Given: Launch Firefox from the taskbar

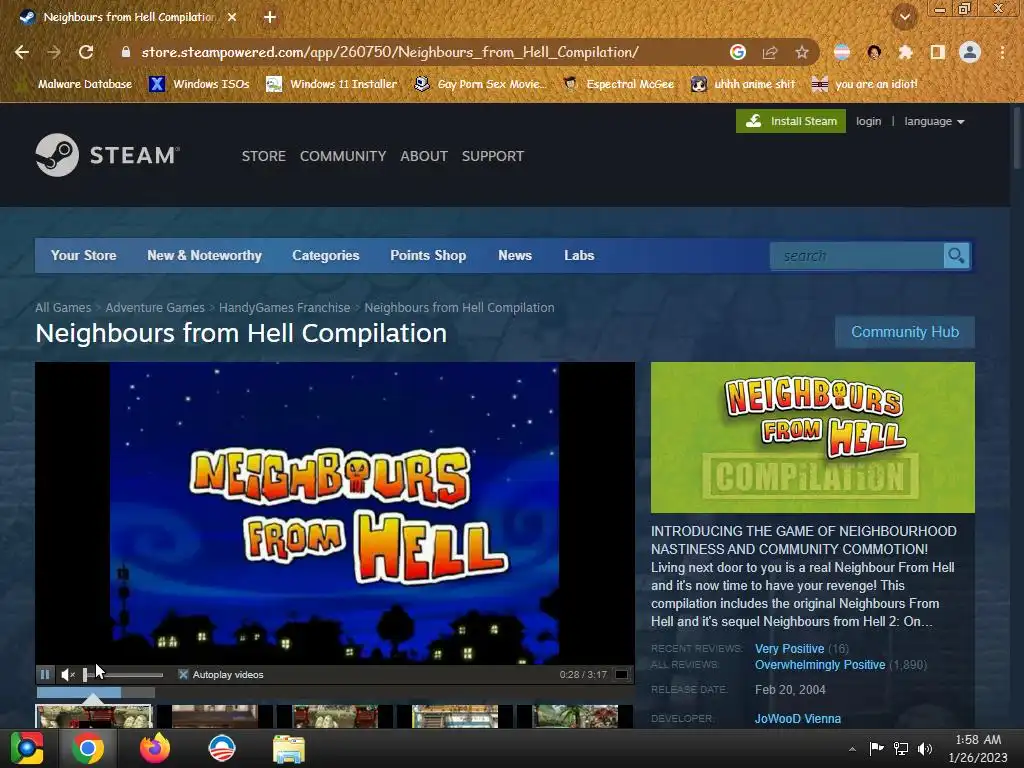Looking at the screenshot, I should [x=155, y=748].
